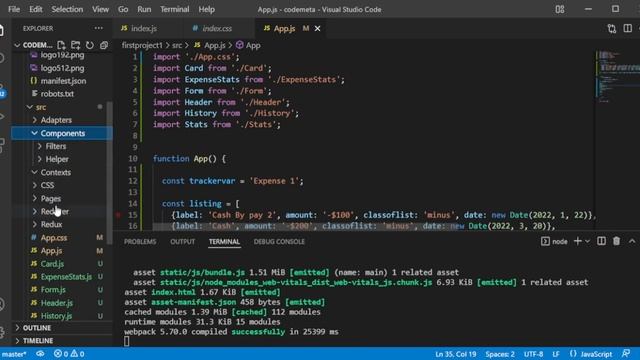This screenshot has height=360, width=640.
Task: Open notifications or feedback icon in status bar
Action: pyautogui.click(x=626, y=353)
